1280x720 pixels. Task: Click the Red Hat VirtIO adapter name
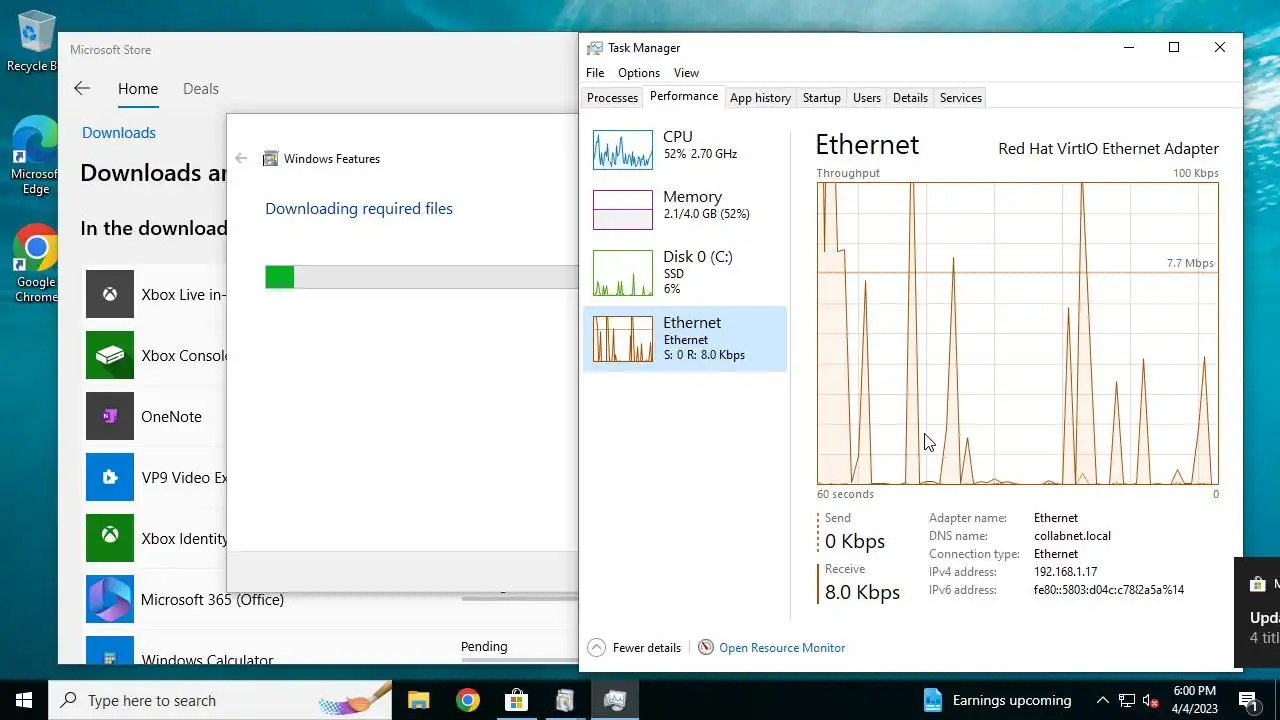(1108, 149)
